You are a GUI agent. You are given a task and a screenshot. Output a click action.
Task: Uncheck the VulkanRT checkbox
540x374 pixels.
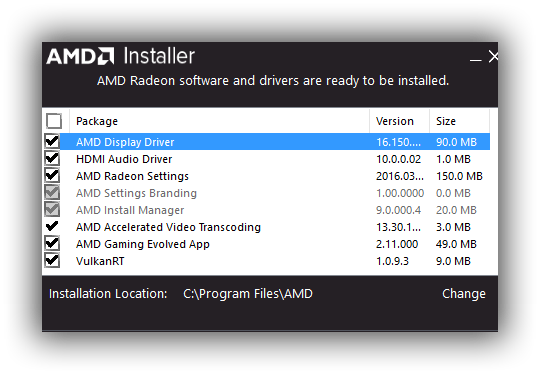52,261
